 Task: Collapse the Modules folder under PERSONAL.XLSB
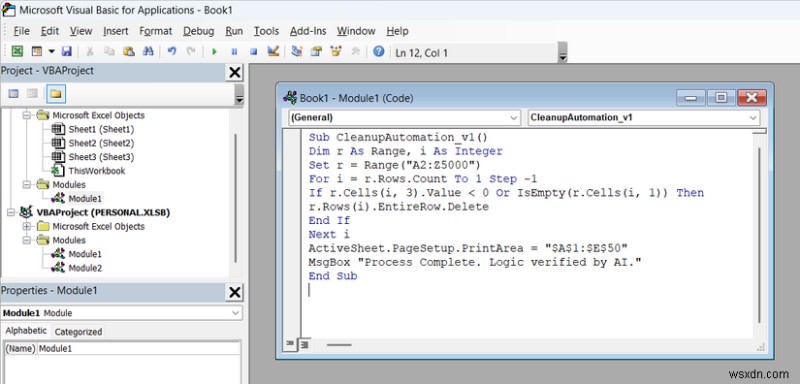tap(27, 240)
